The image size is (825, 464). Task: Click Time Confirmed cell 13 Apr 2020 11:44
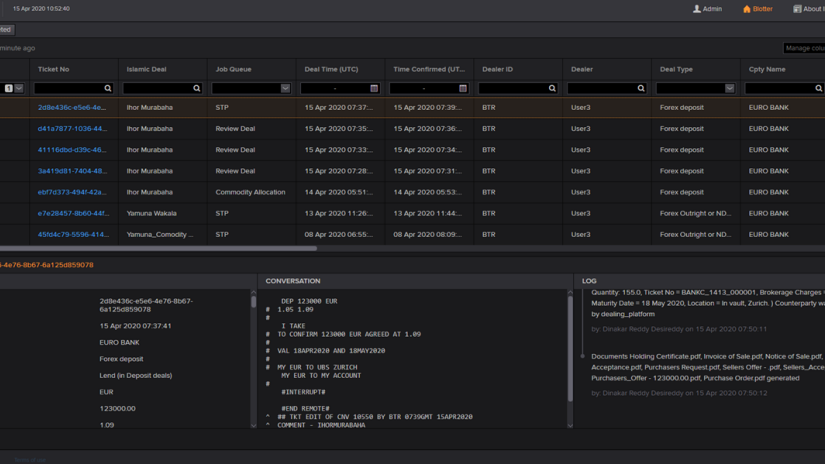point(427,213)
